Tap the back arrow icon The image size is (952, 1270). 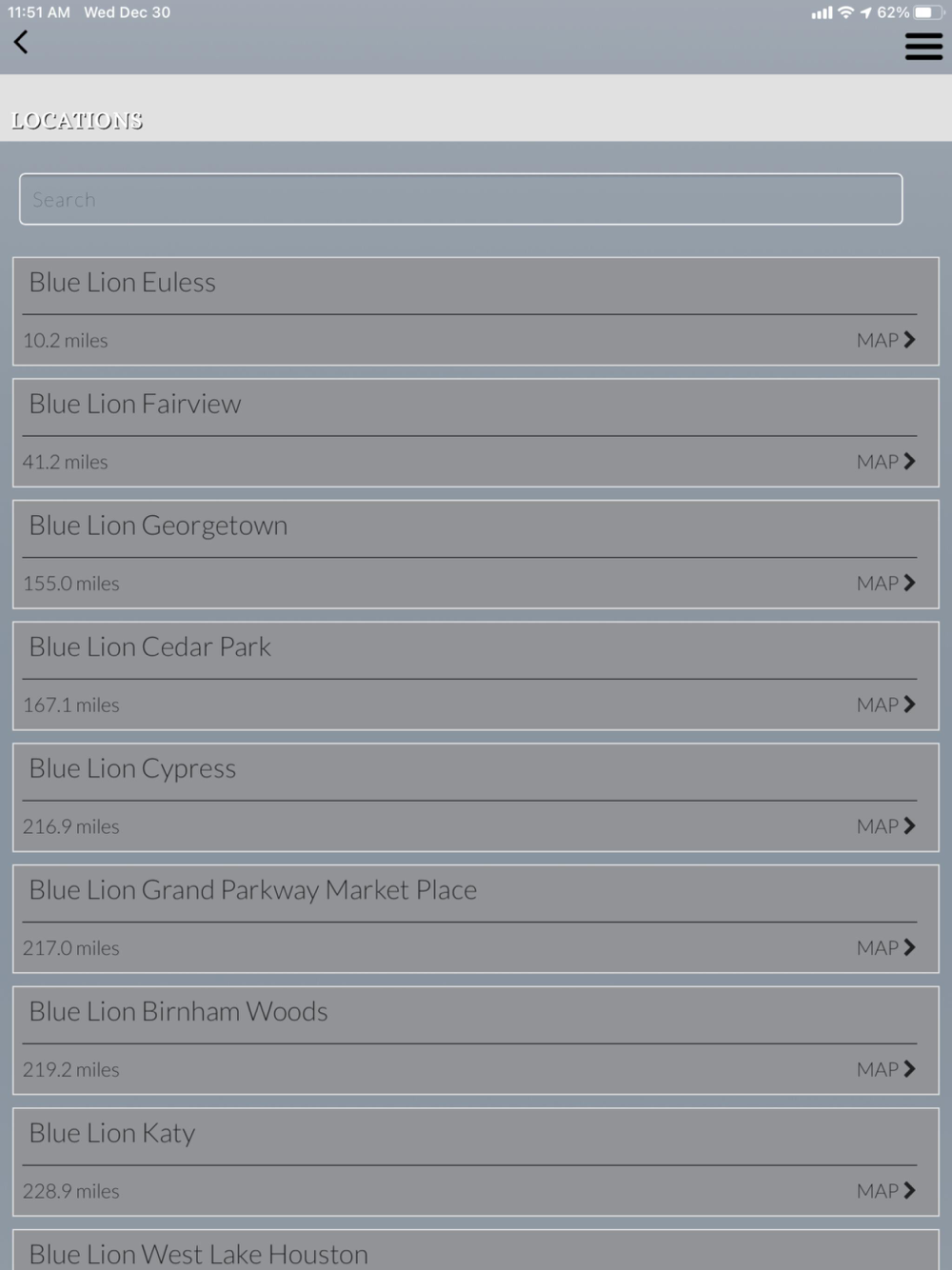click(x=21, y=42)
